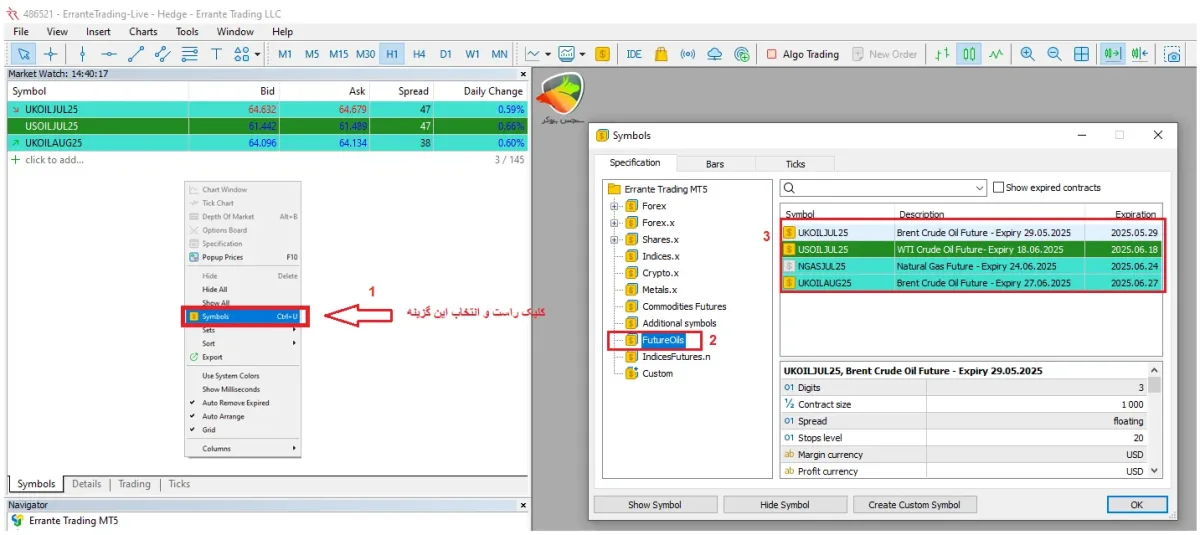Image resolution: width=1200 pixels, height=535 pixels.
Task: Click Create Custom Symbol button
Action: [914, 505]
